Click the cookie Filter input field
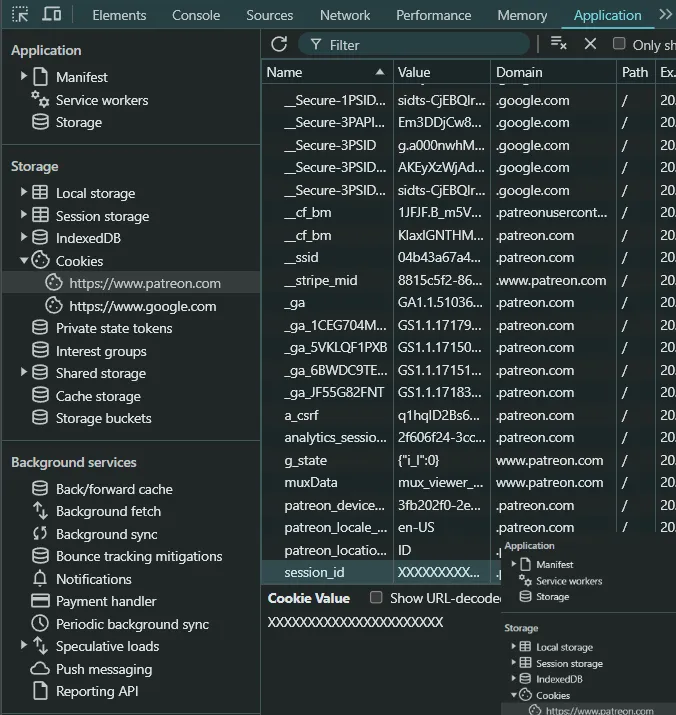Viewport: 676px width, 715px height. (x=414, y=45)
